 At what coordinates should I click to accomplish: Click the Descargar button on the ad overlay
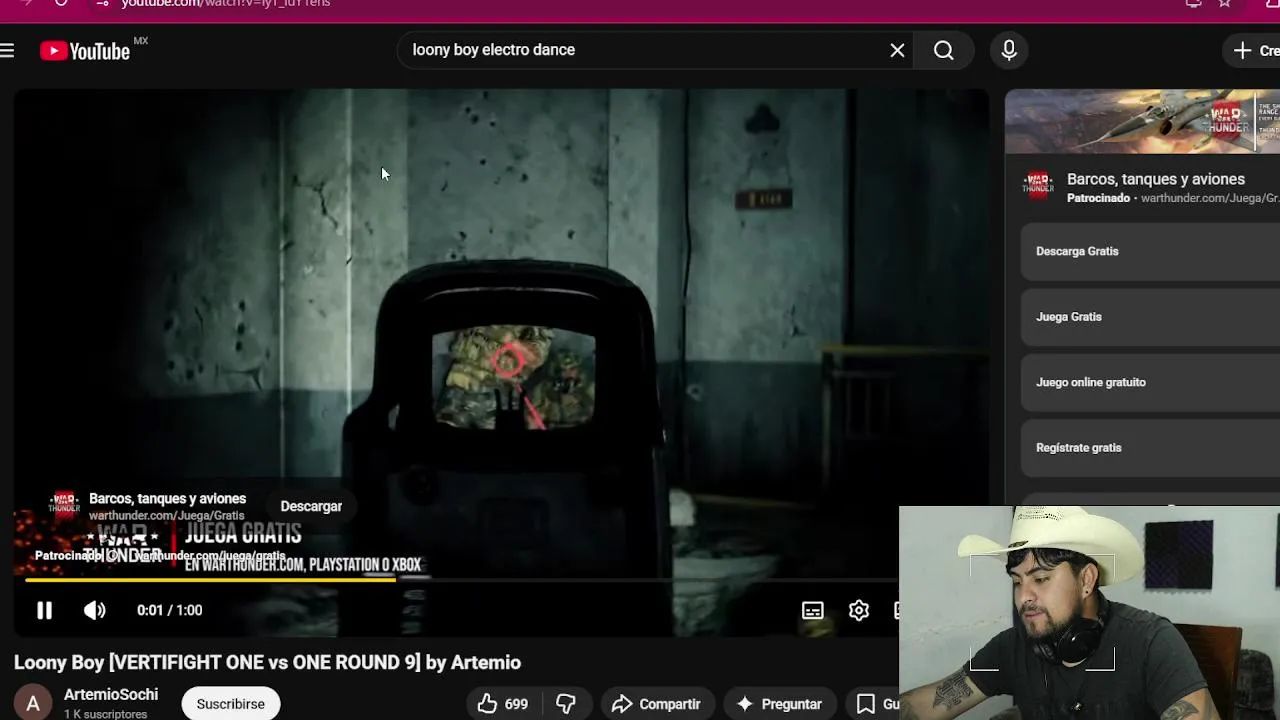(x=311, y=506)
